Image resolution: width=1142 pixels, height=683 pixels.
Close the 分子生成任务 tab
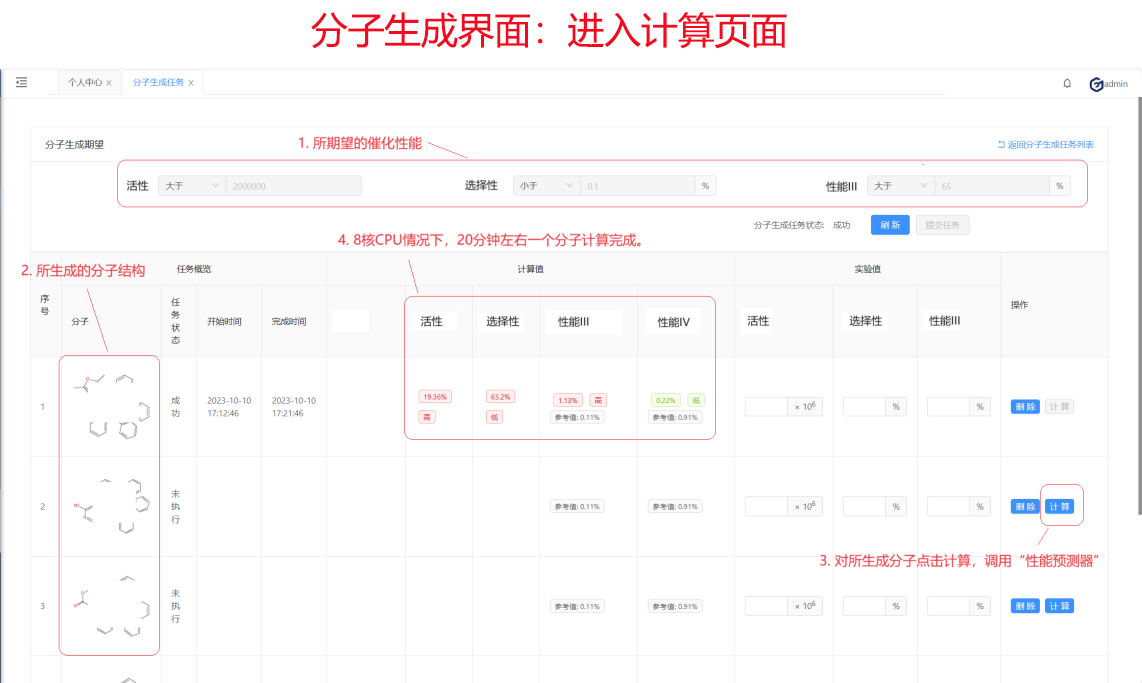click(x=191, y=83)
